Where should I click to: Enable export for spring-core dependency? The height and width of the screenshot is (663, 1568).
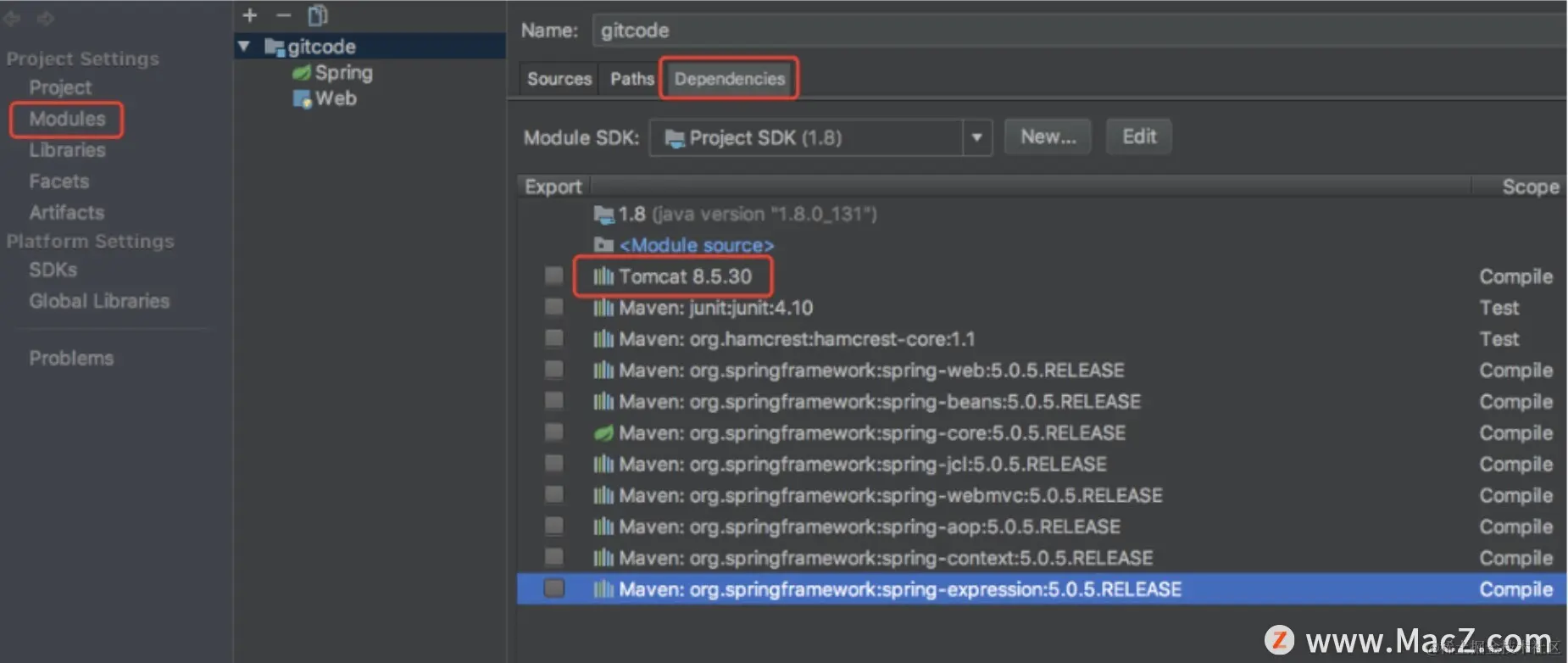(x=553, y=432)
